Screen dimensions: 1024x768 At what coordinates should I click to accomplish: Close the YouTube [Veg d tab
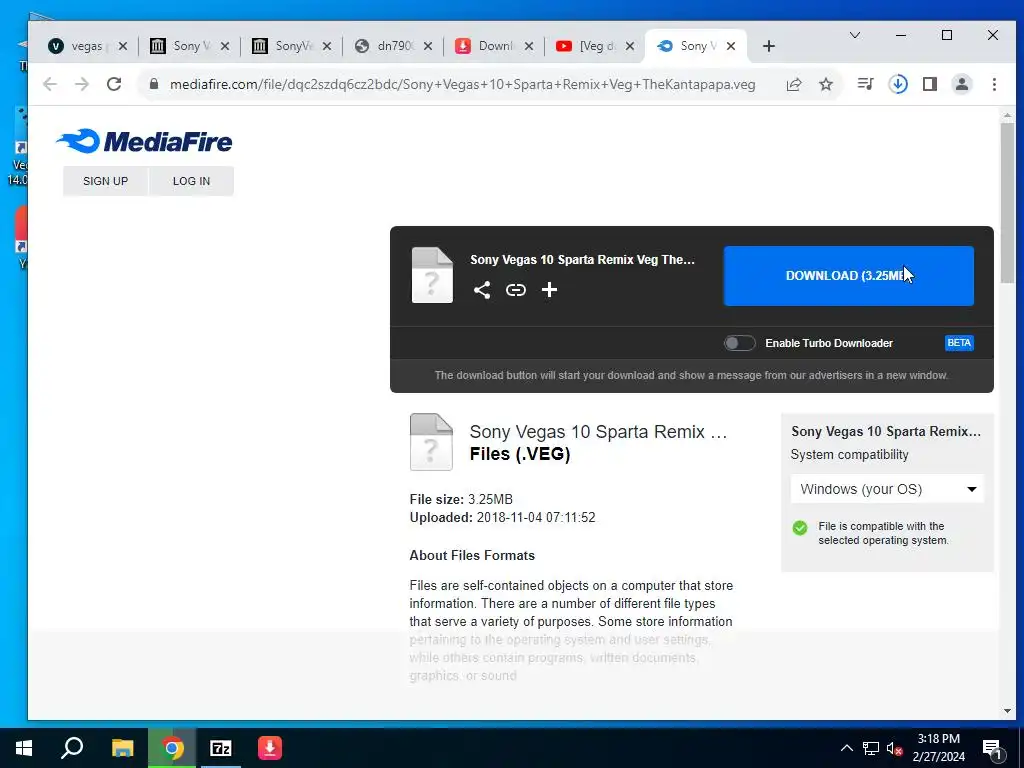tap(630, 46)
